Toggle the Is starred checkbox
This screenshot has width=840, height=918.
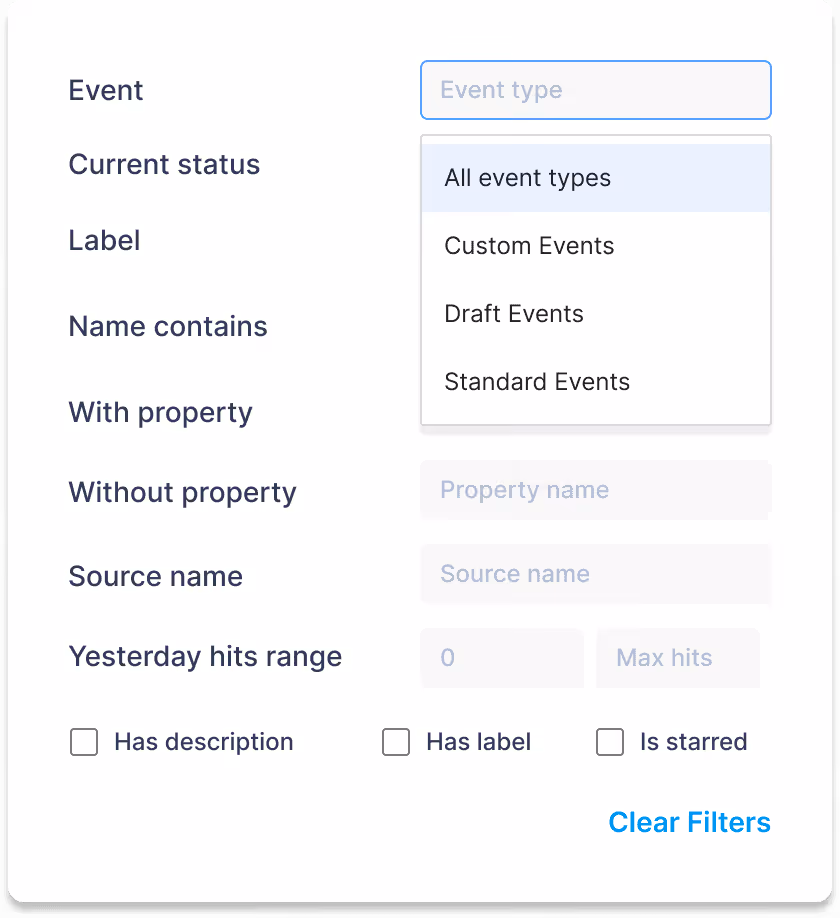(x=610, y=742)
